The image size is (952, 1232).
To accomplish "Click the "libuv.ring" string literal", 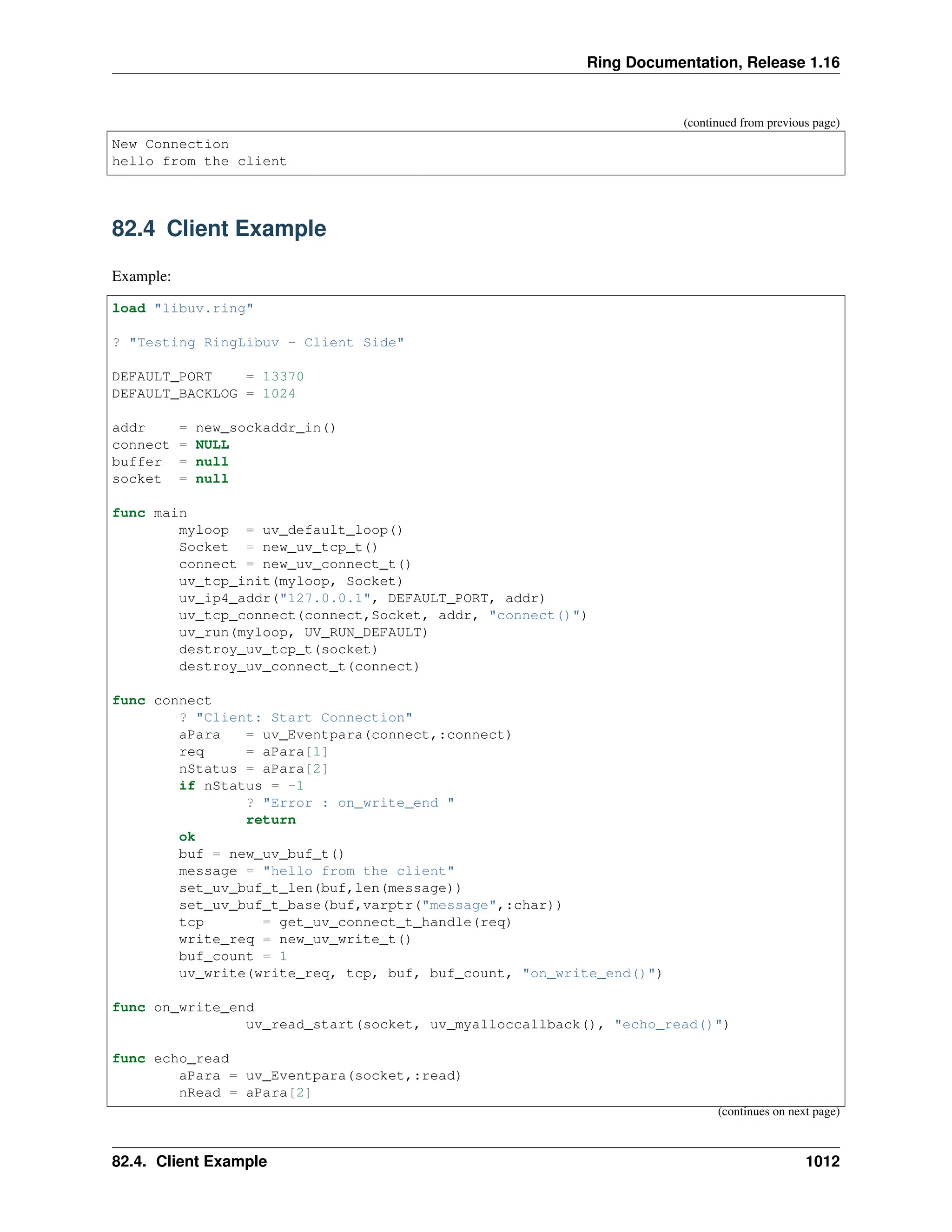I will 204,309.
